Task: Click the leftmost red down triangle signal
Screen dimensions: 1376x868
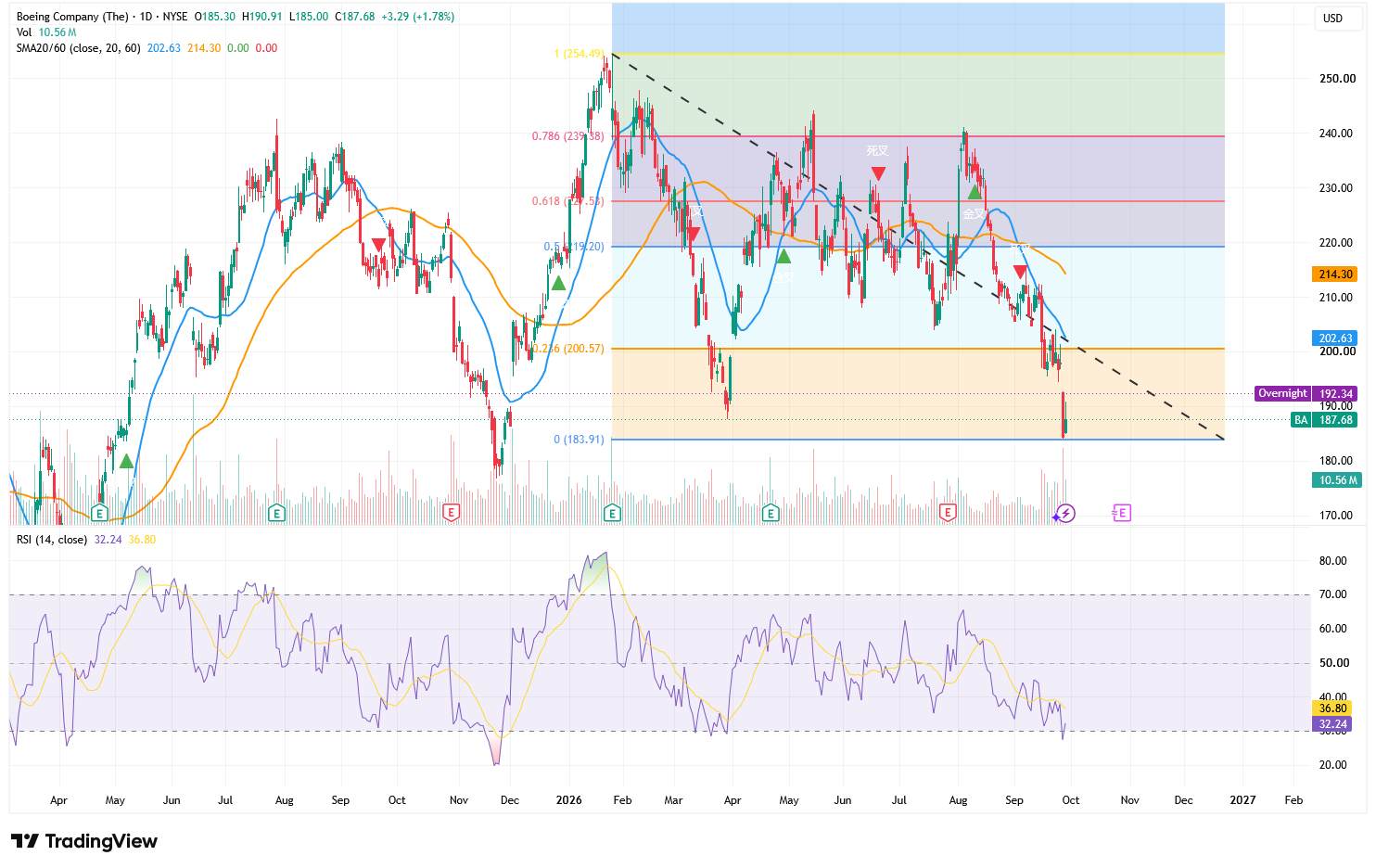Action: tap(378, 245)
